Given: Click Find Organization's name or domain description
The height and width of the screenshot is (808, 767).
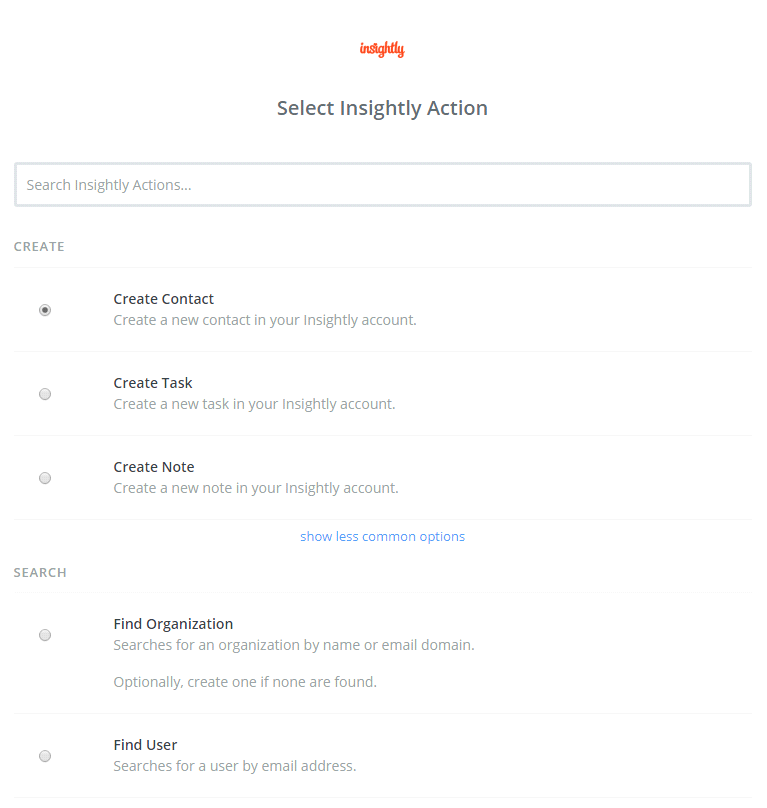Looking at the screenshot, I should click(294, 646).
